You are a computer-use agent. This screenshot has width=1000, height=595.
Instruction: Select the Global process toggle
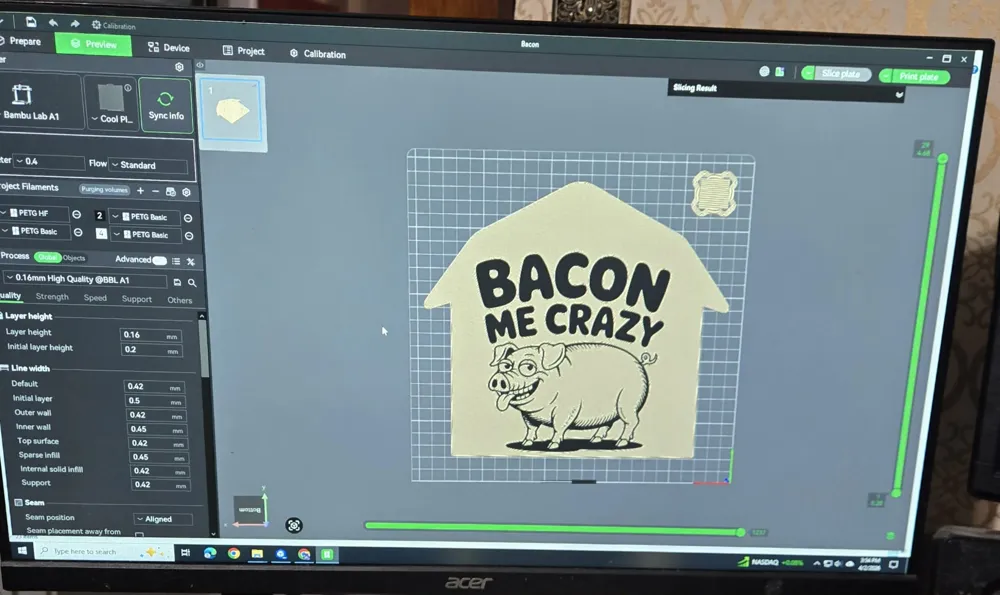(47, 257)
